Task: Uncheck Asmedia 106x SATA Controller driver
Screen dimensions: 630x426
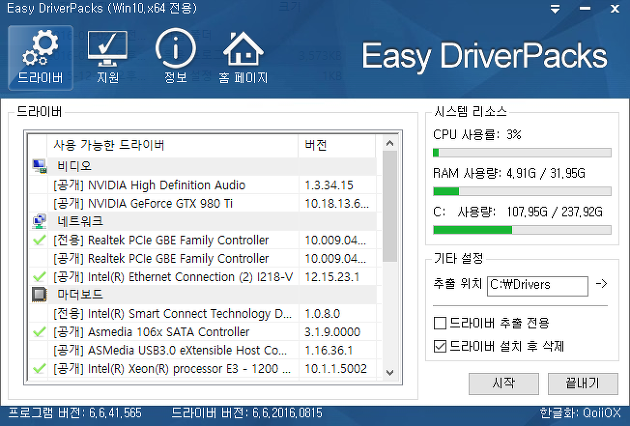Action: (x=39, y=332)
